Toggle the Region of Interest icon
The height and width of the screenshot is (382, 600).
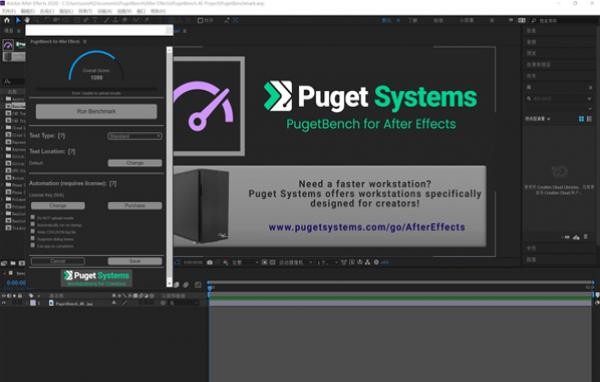point(264,263)
